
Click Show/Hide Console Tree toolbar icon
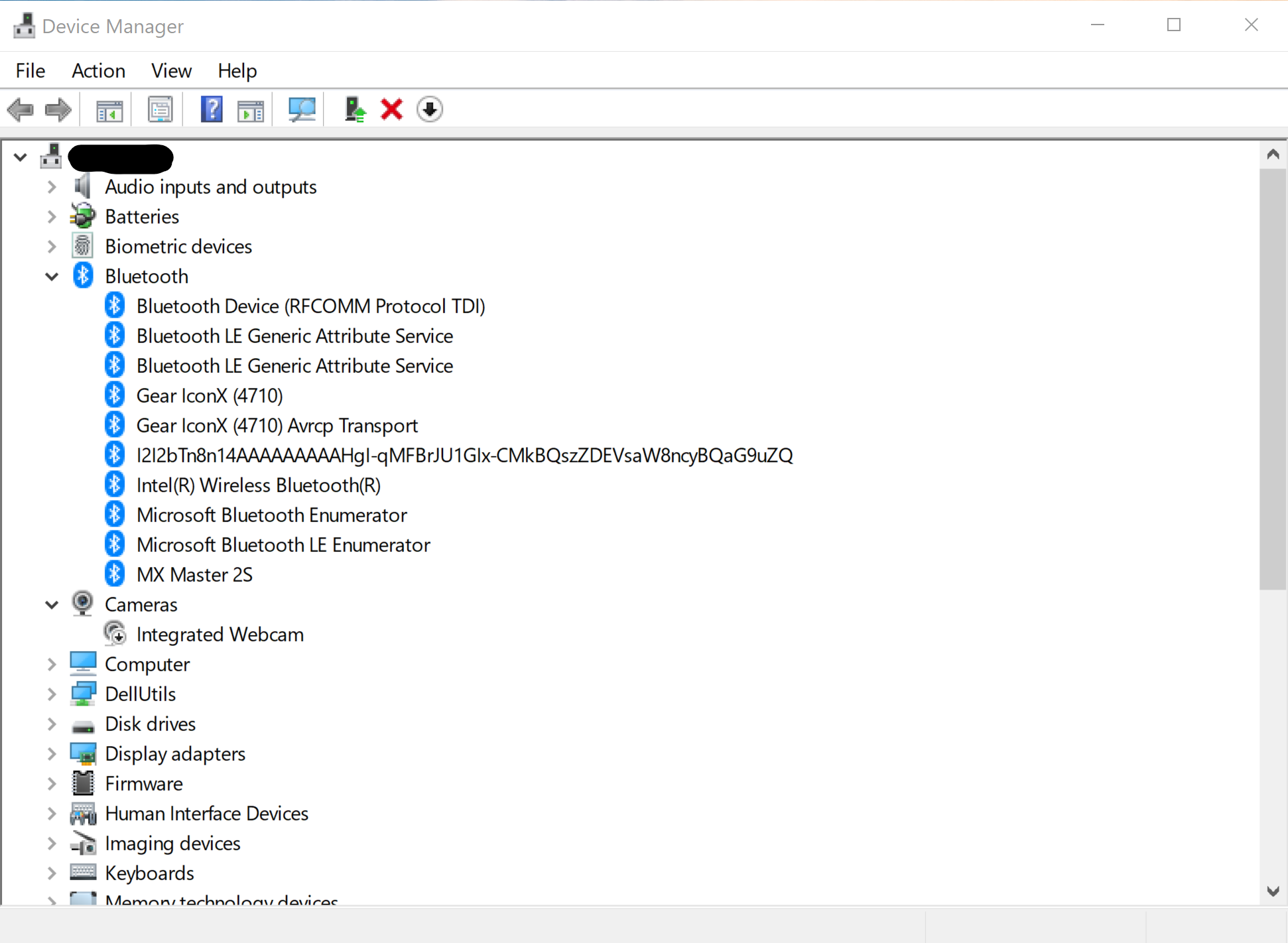(x=109, y=109)
